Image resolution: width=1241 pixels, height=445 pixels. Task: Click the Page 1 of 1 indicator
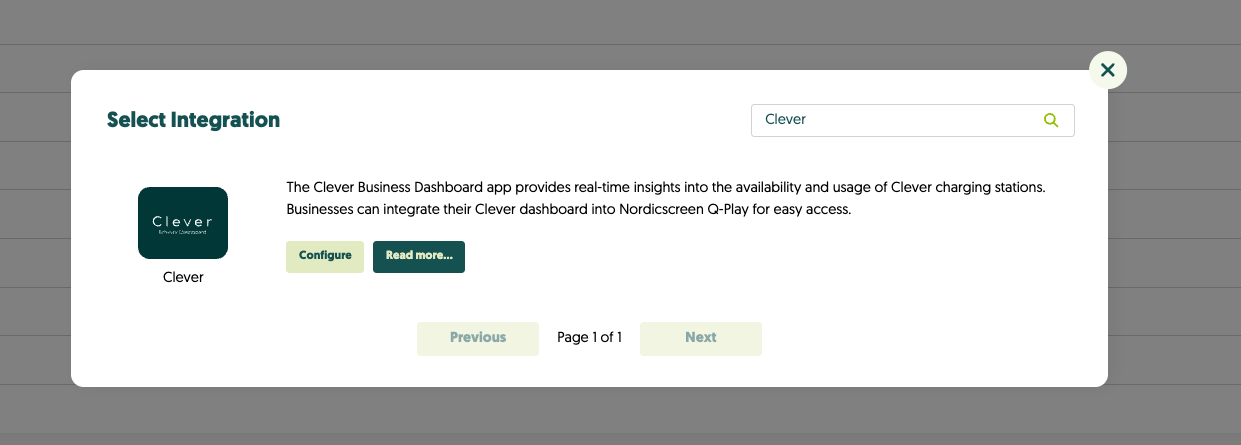click(x=589, y=338)
